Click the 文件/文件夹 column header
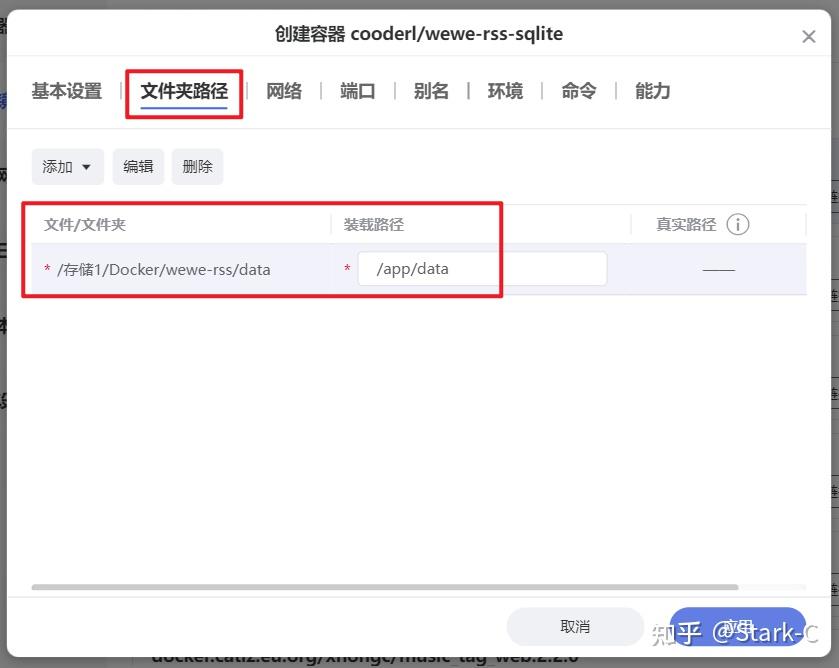The height and width of the screenshot is (668, 839). coord(84,224)
